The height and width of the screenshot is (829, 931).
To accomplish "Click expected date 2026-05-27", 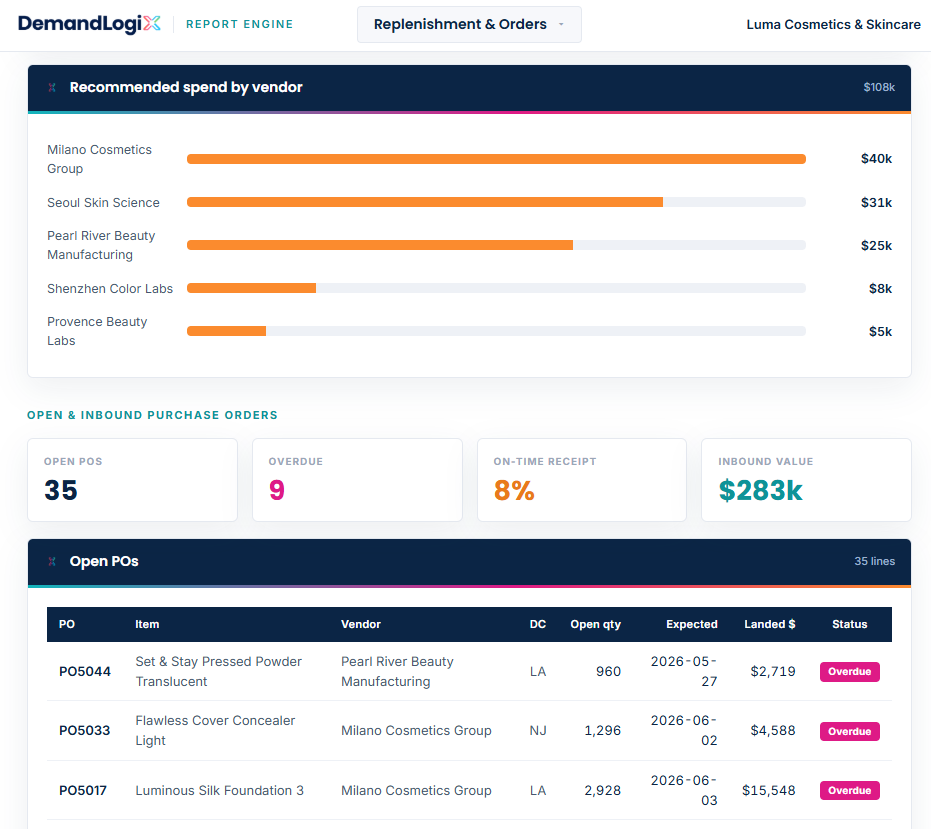I will click(x=684, y=672).
